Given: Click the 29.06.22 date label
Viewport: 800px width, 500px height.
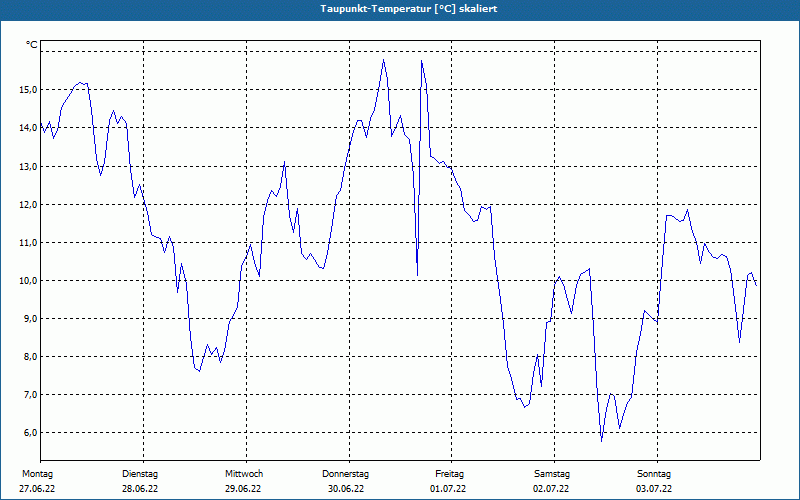Looking at the screenshot, I should click(x=243, y=489).
